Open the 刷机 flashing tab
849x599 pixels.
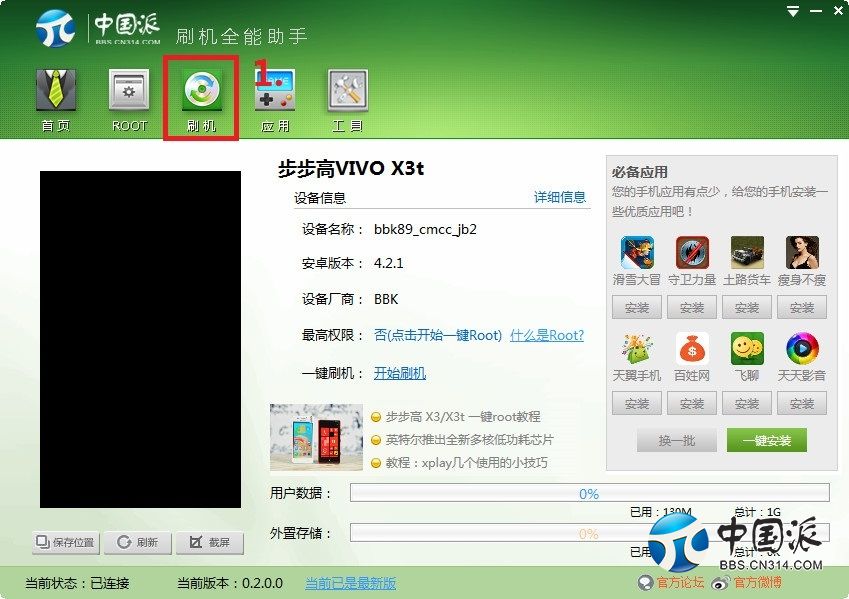click(201, 101)
